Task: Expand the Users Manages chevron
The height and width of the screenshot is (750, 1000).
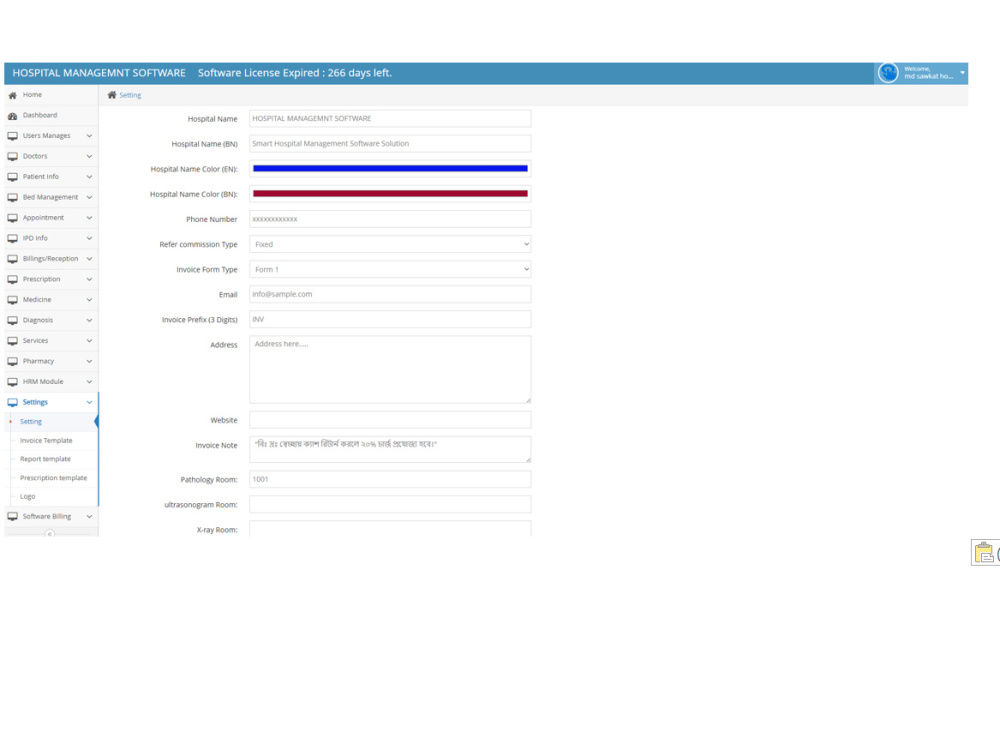Action: coord(89,136)
